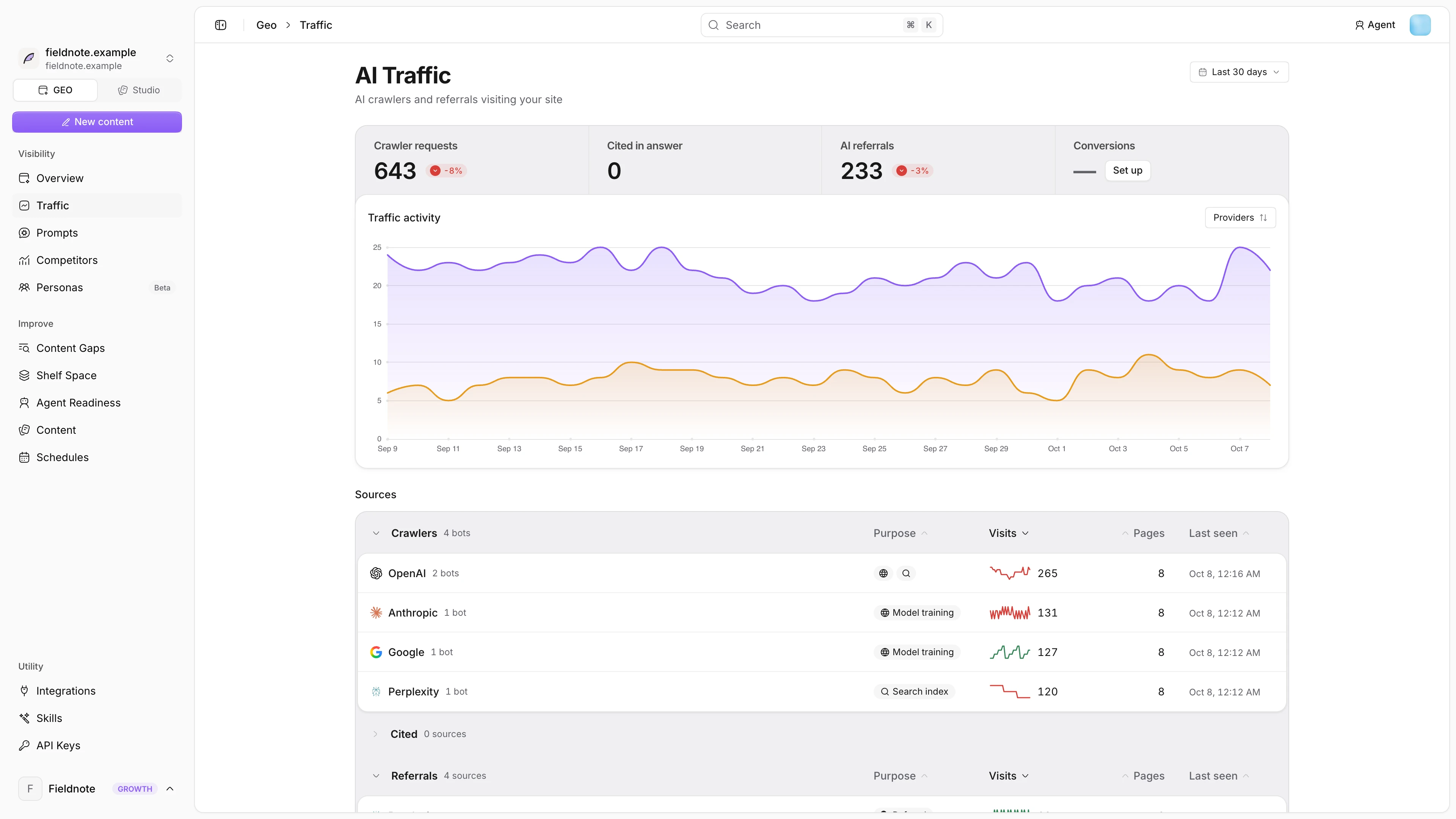The image size is (1456, 819).
Task: Open the OpenAI crawler row
Action: pyautogui.click(x=821, y=573)
